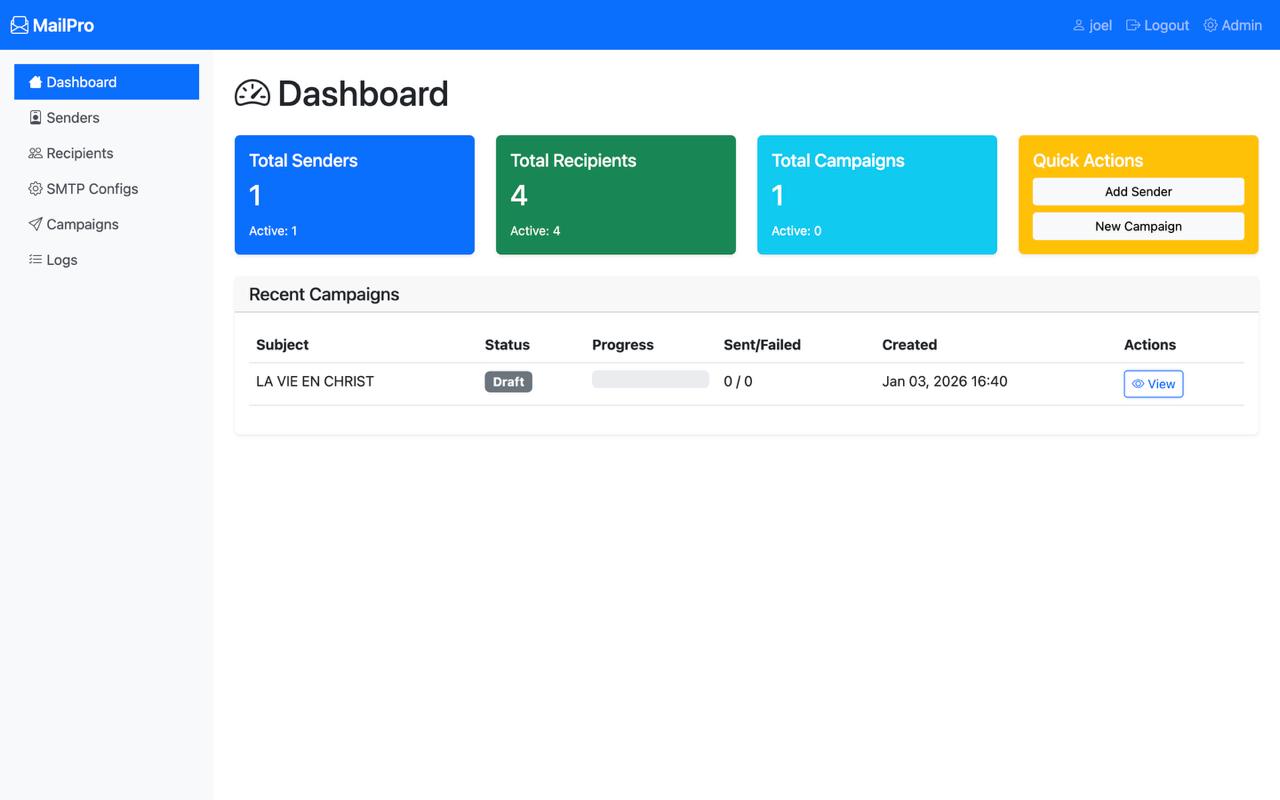The width and height of the screenshot is (1280, 800).
Task: Click the Draft status badge
Action: pyautogui.click(x=508, y=382)
